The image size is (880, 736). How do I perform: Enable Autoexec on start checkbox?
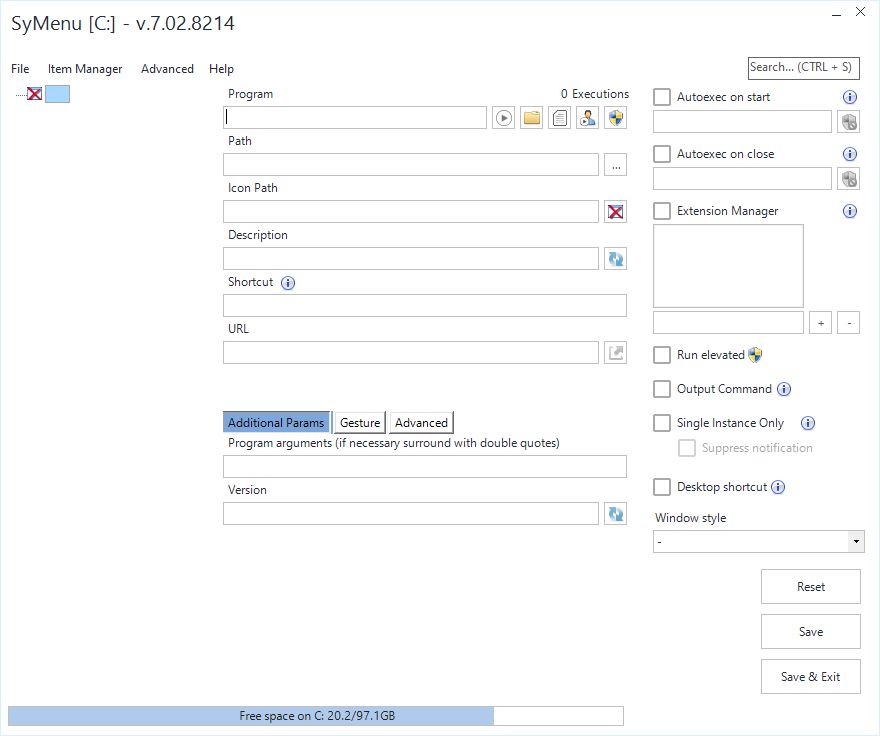coord(662,97)
